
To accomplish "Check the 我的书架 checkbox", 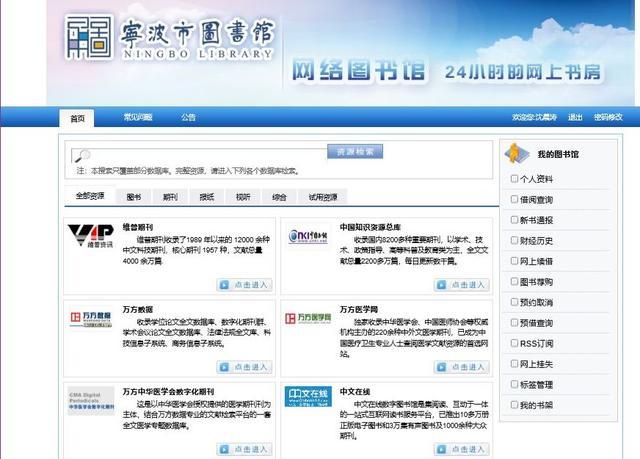I will [x=514, y=405].
